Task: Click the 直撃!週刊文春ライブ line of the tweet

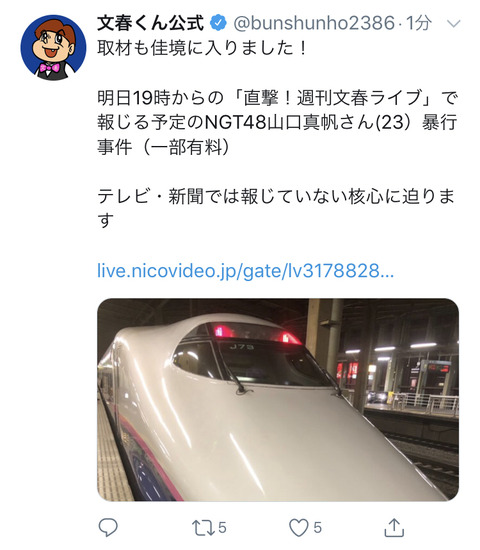Action: coord(278,98)
